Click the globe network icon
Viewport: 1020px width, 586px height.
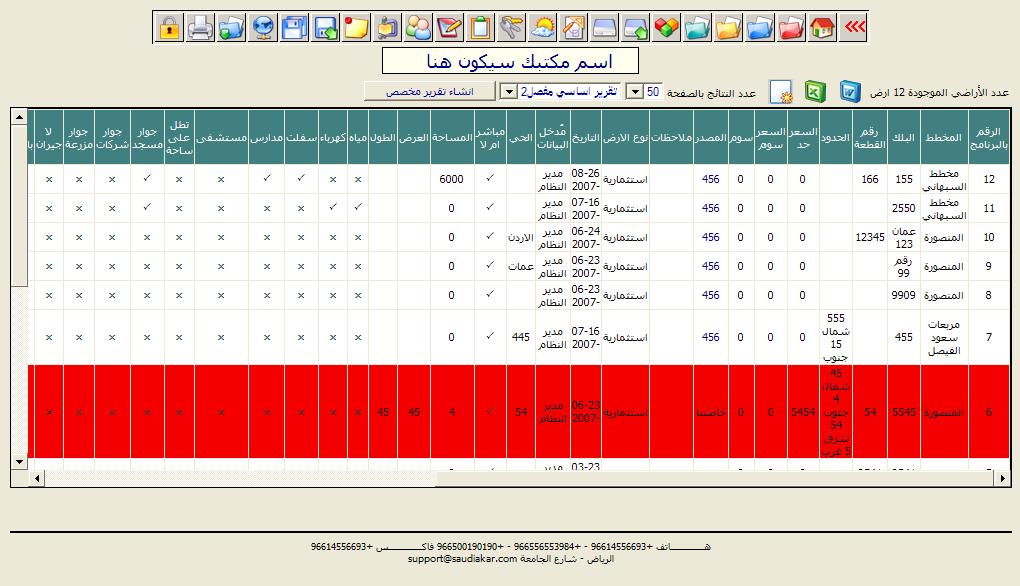pyautogui.click(x=263, y=28)
